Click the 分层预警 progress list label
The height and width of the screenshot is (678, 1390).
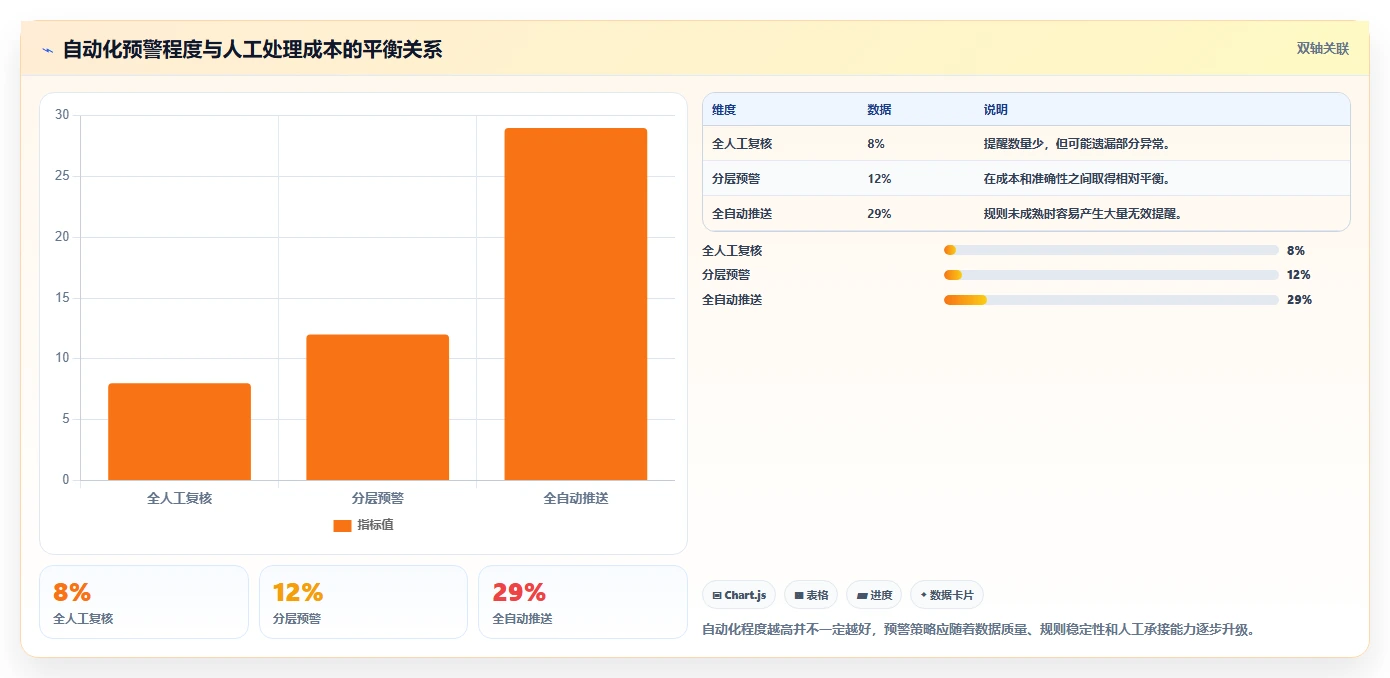click(x=726, y=275)
